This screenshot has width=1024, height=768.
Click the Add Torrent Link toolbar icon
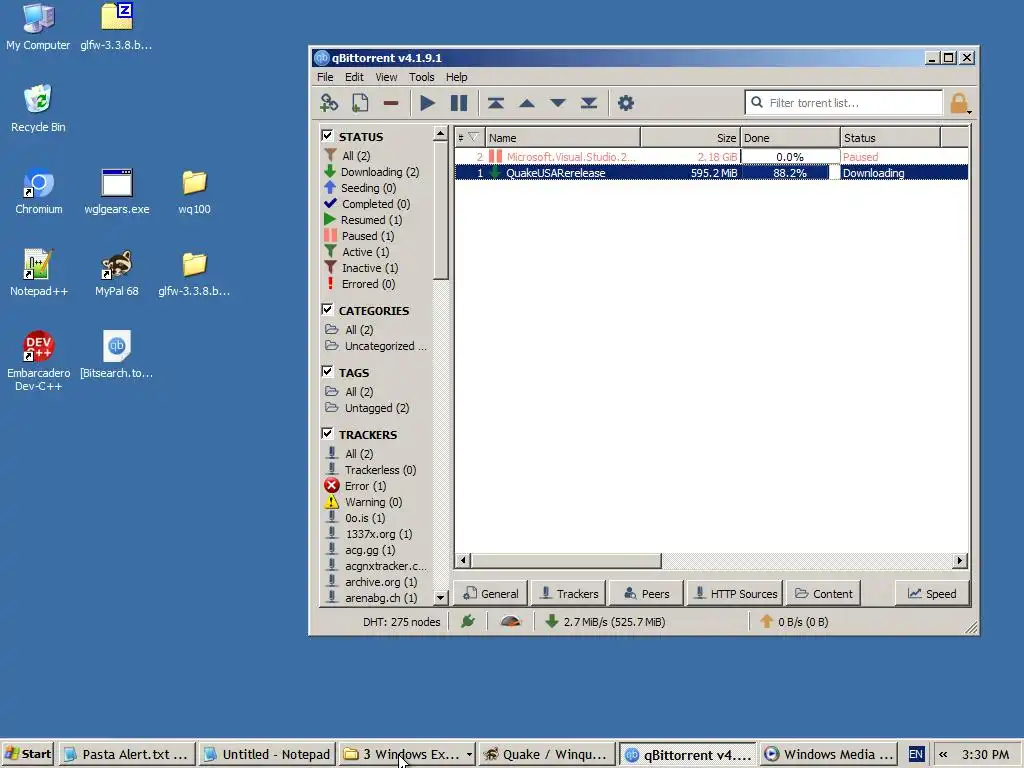pyautogui.click(x=328, y=103)
